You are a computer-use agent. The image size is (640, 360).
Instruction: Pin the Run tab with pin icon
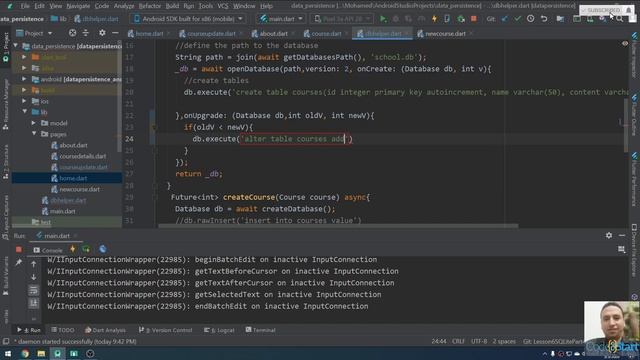coord(18,263)
